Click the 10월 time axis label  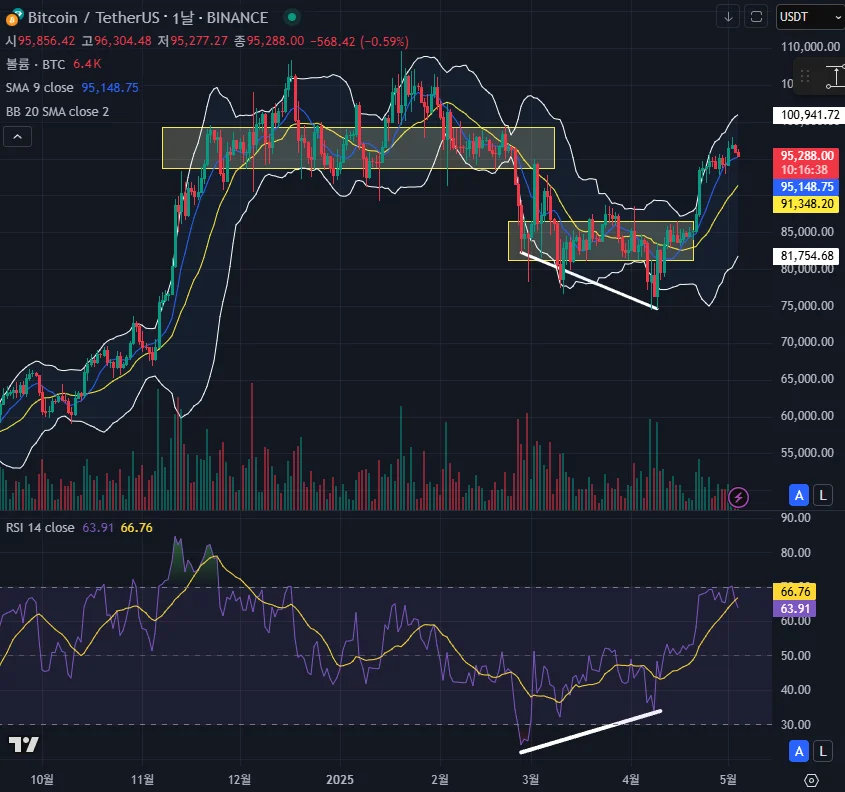[x=41, y=780]
